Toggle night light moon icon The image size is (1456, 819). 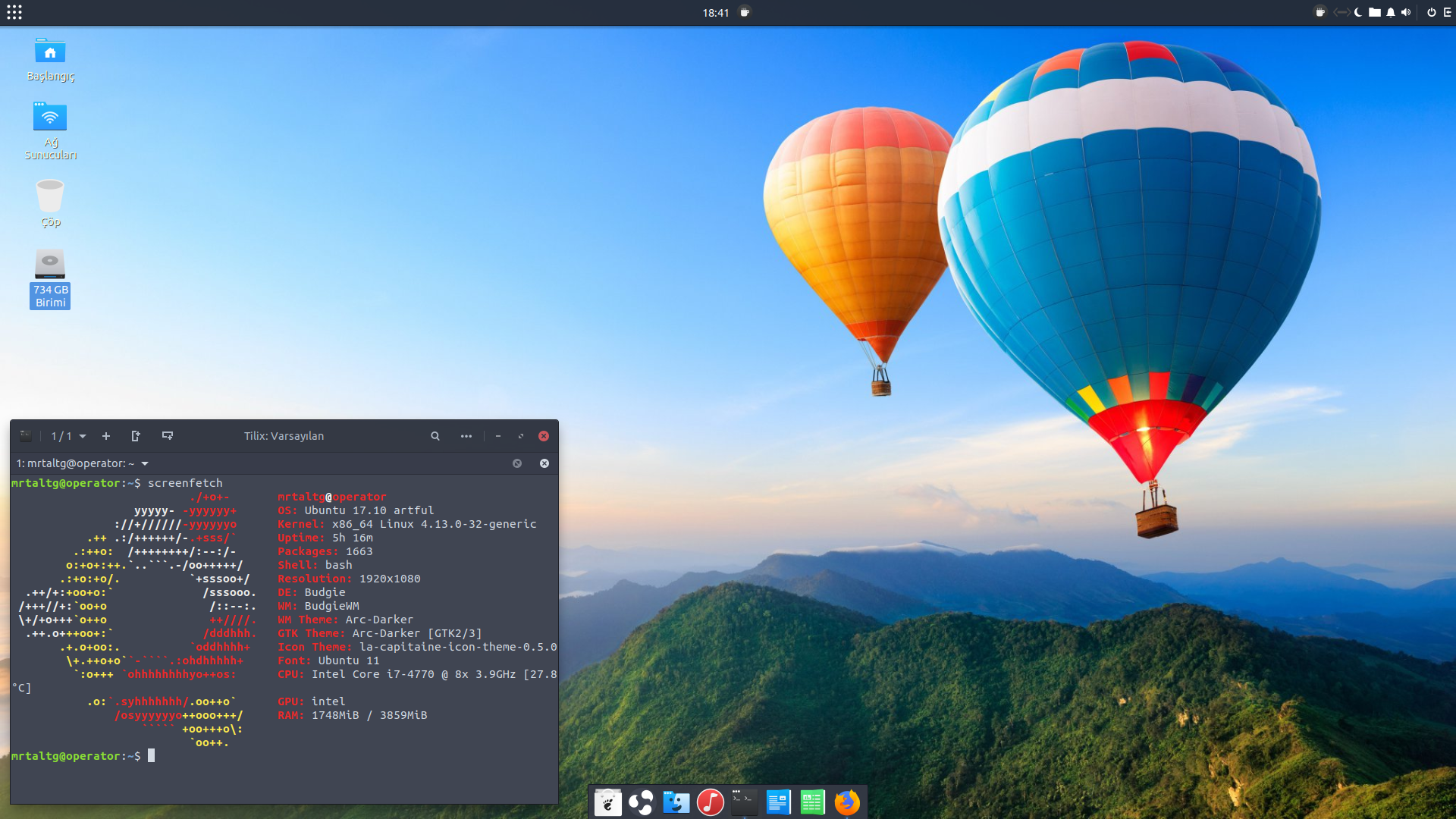pyautogui.click(x=1358, y=12)
